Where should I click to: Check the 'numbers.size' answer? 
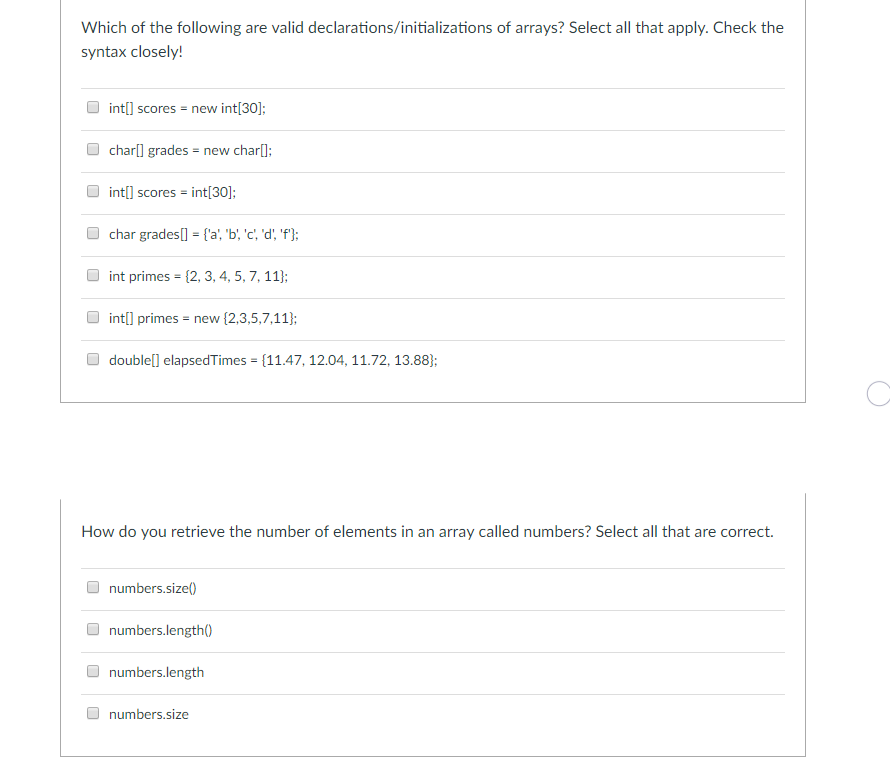[92, 712]
